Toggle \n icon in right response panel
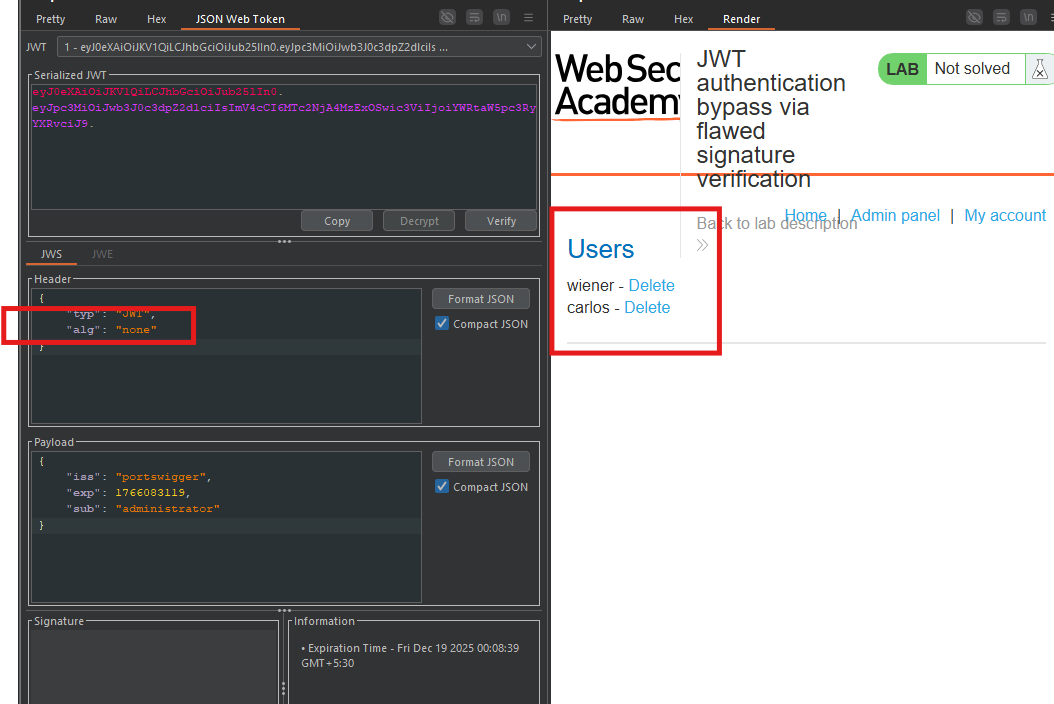Screen dimensions: 1054x704 [1028, 17]
